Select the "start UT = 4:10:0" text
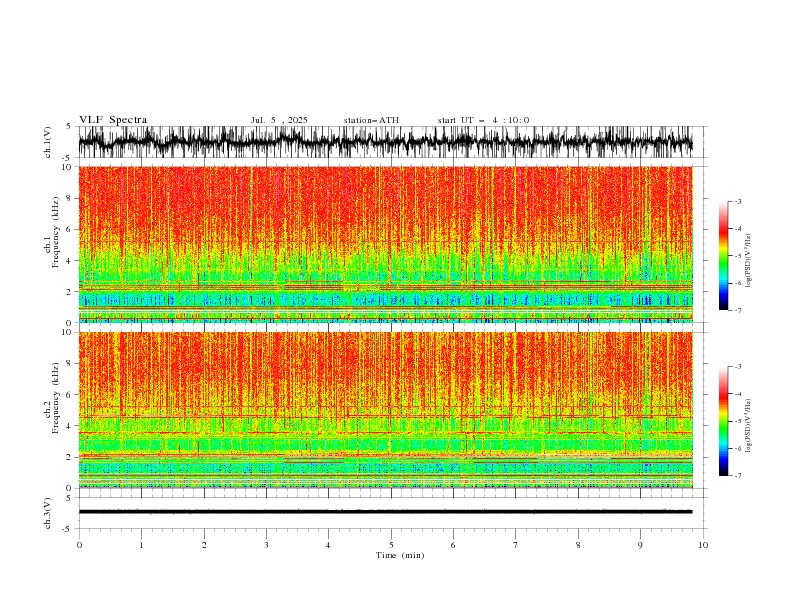This screenshot has height=612, width=792. click(483, 120)
